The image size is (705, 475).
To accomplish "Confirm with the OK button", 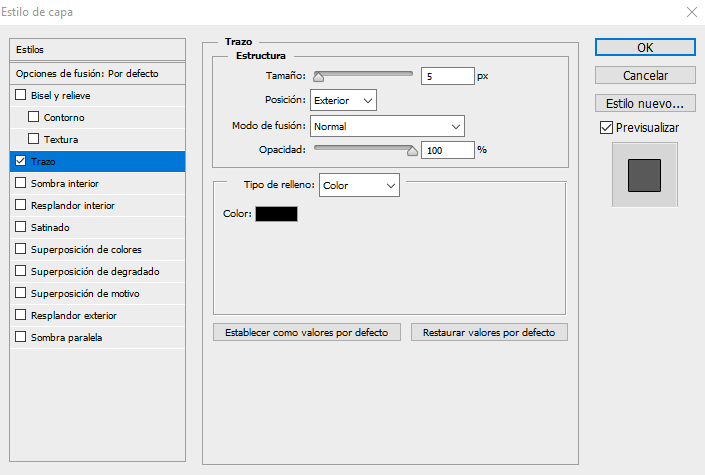I will pyautogui.click(x=645, y=47).
